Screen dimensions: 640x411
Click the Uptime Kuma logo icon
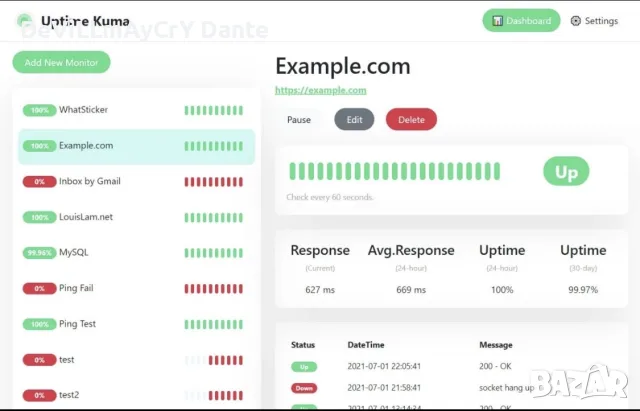pos(24,20)
